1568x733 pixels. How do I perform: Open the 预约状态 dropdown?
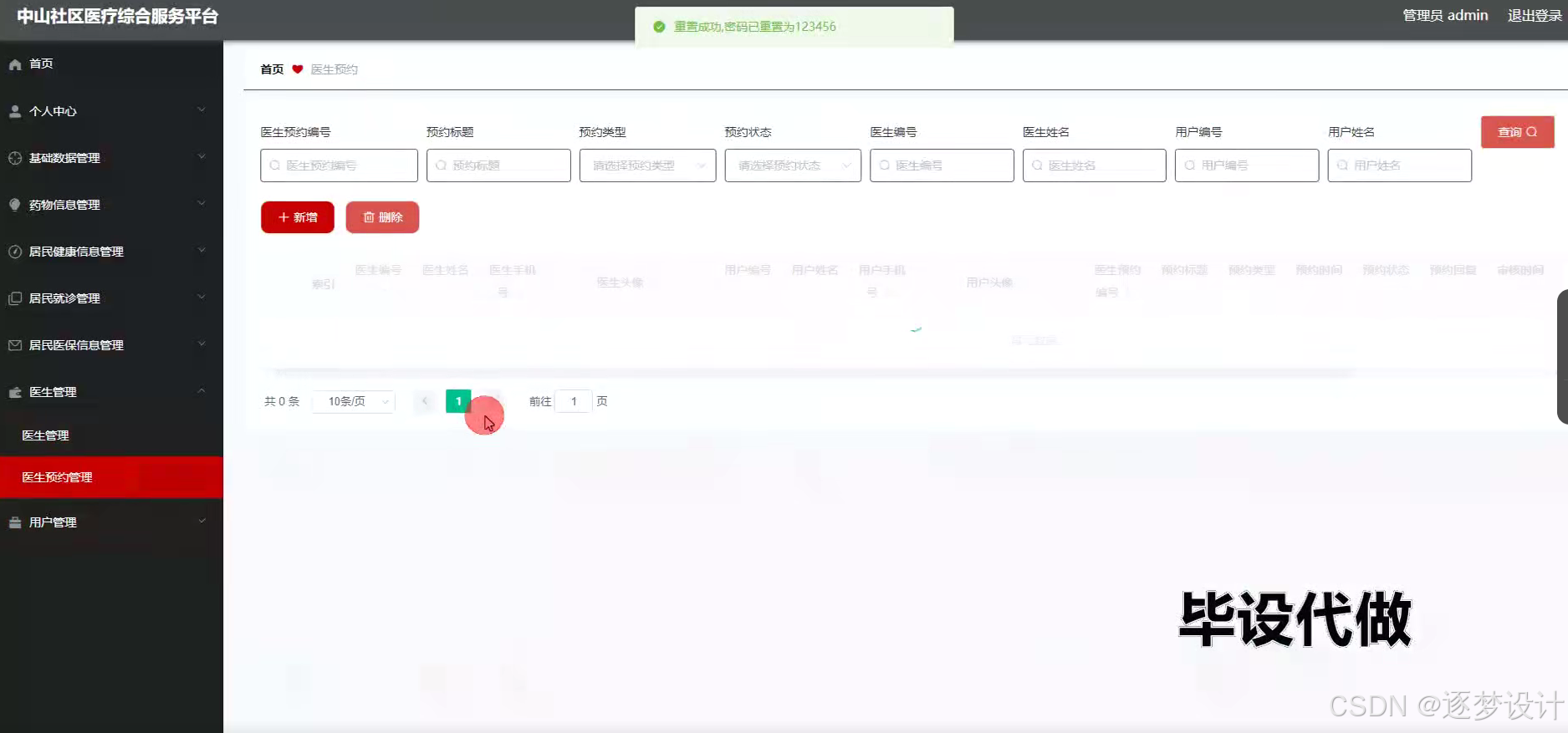pos(793,165)
